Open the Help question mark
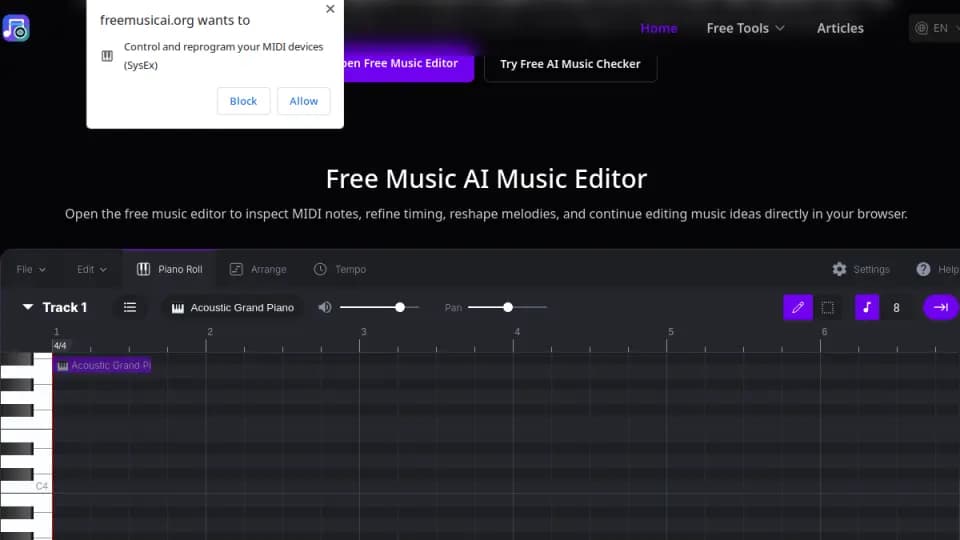 click(923, 269)
